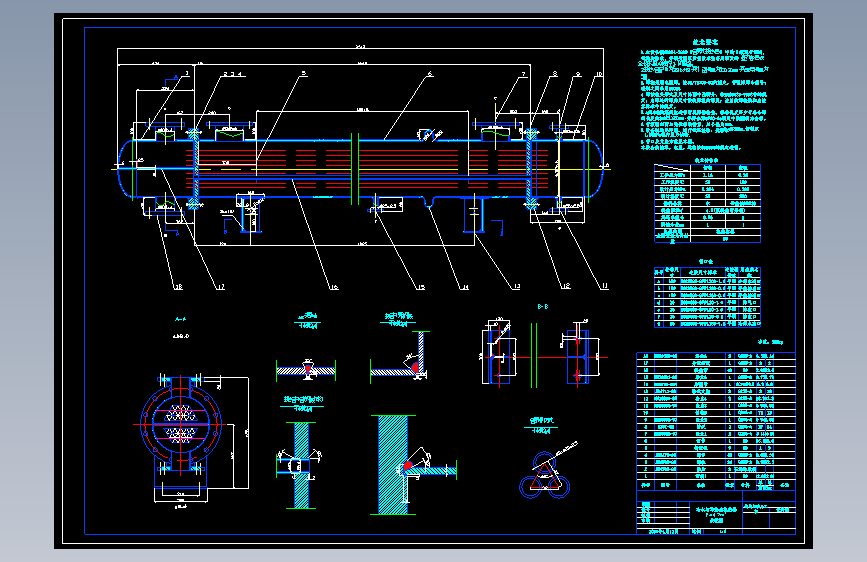
Task: Click the butt weld joint detail drawing
Action: (x=306, y=370)
